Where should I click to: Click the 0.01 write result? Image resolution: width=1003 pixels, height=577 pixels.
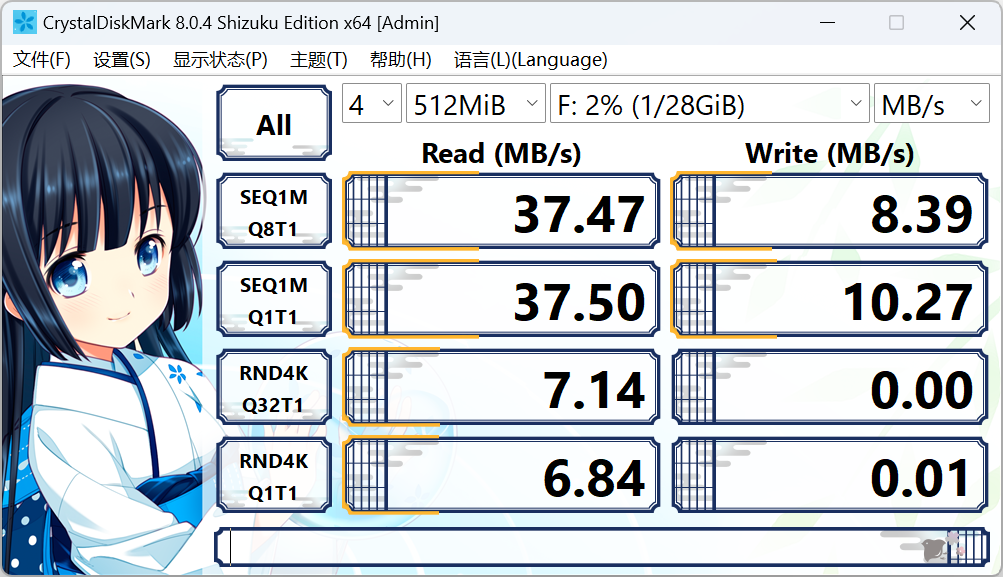click(x=830, y=476)
